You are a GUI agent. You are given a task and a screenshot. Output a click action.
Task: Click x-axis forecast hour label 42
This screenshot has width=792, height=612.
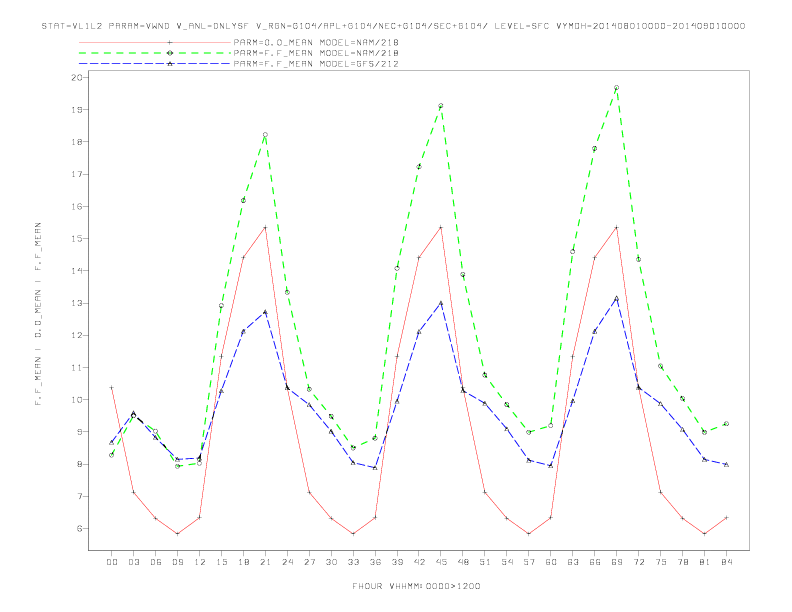419,562
